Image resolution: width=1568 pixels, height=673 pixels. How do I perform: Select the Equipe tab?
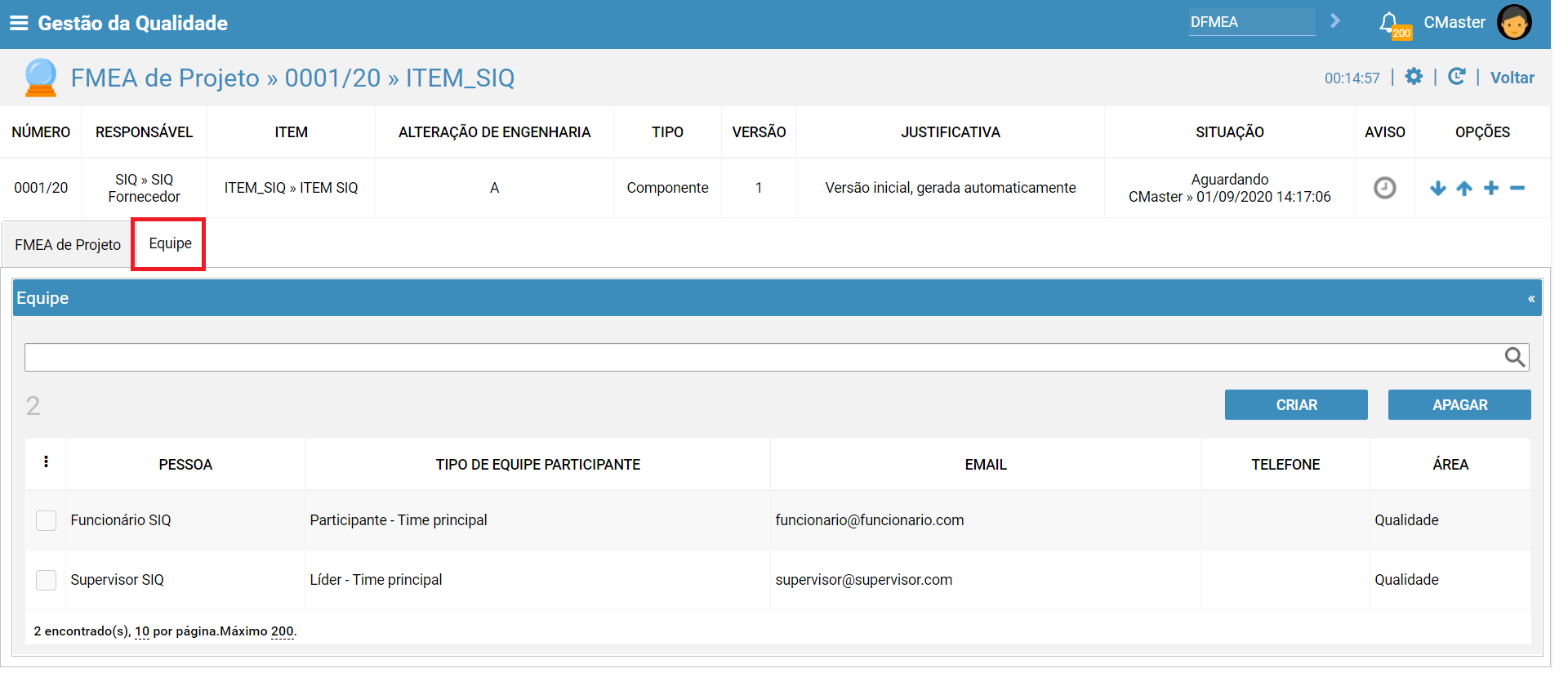(x=170, y=243)
